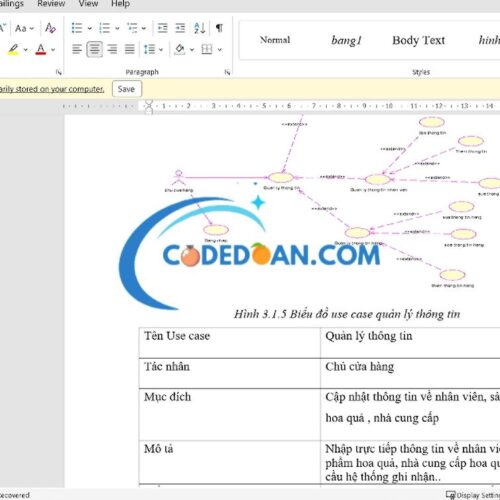500x500 pixels.
Task: Apply the red font color
Action: pos(41,49)
